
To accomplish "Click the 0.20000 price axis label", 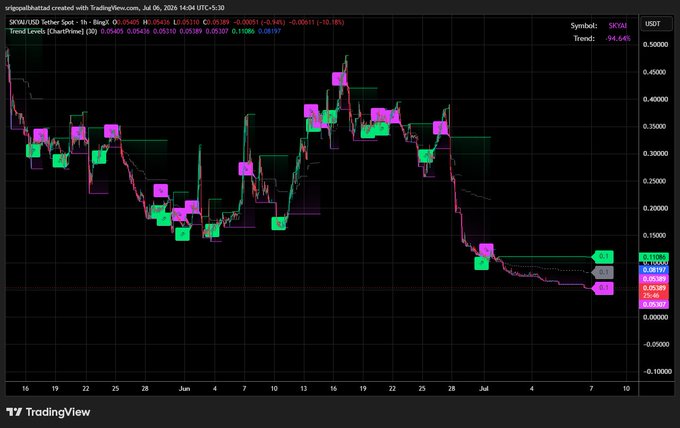I will point(655,208).
